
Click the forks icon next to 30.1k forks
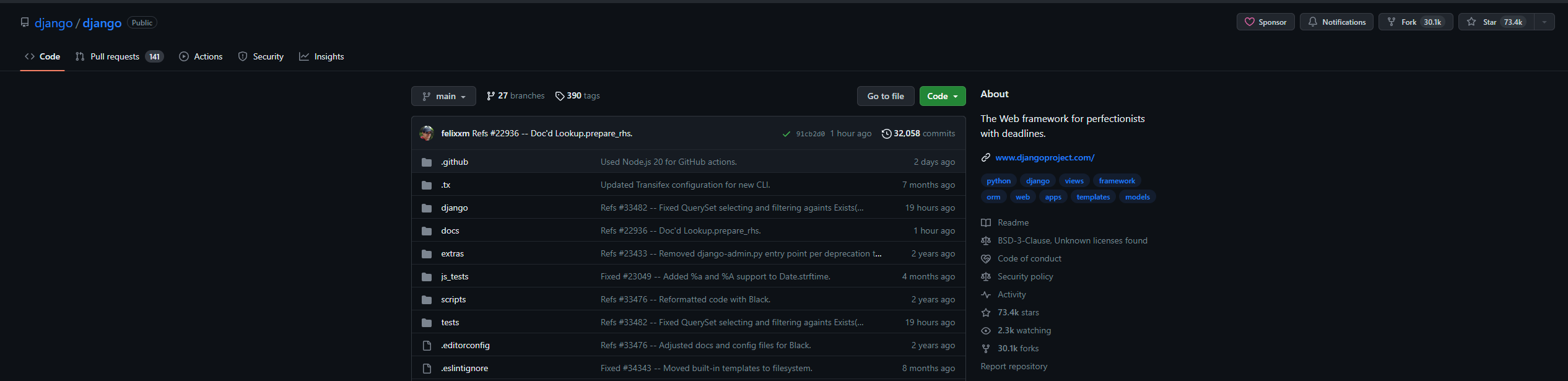pos(986,348)
